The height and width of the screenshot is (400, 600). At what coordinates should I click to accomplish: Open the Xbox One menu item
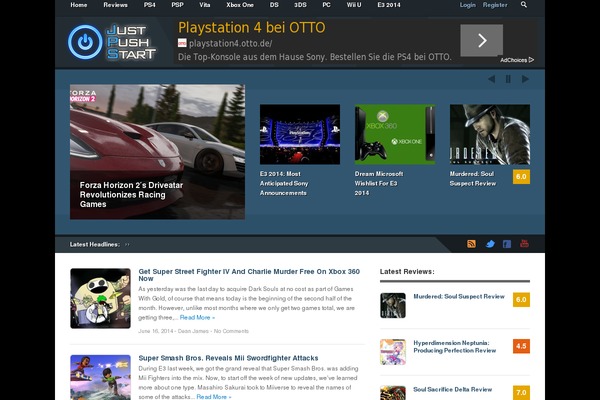click(240, 5)
